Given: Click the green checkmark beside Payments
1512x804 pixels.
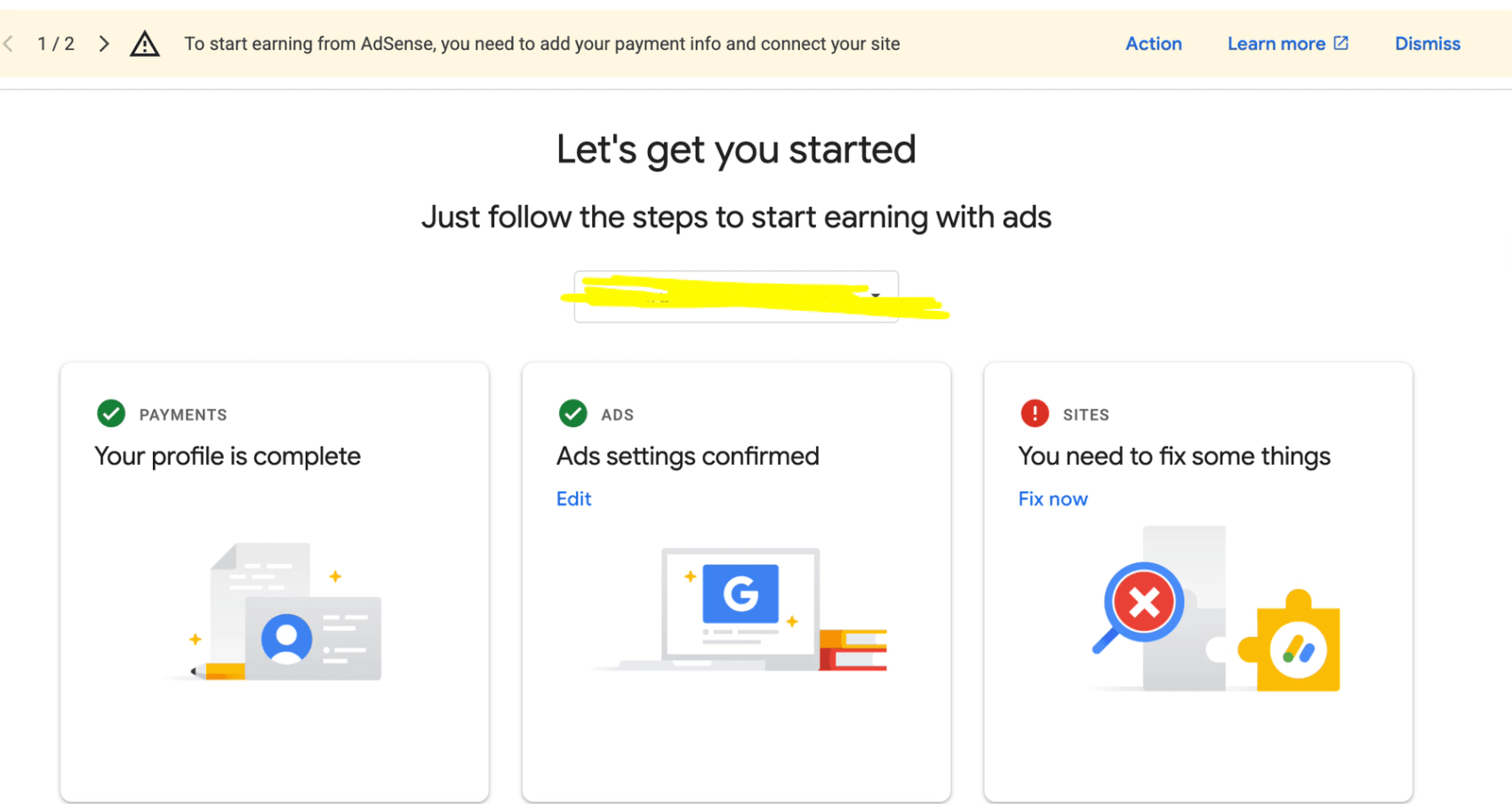Looking at the screenshot, I should pos(111,413).
